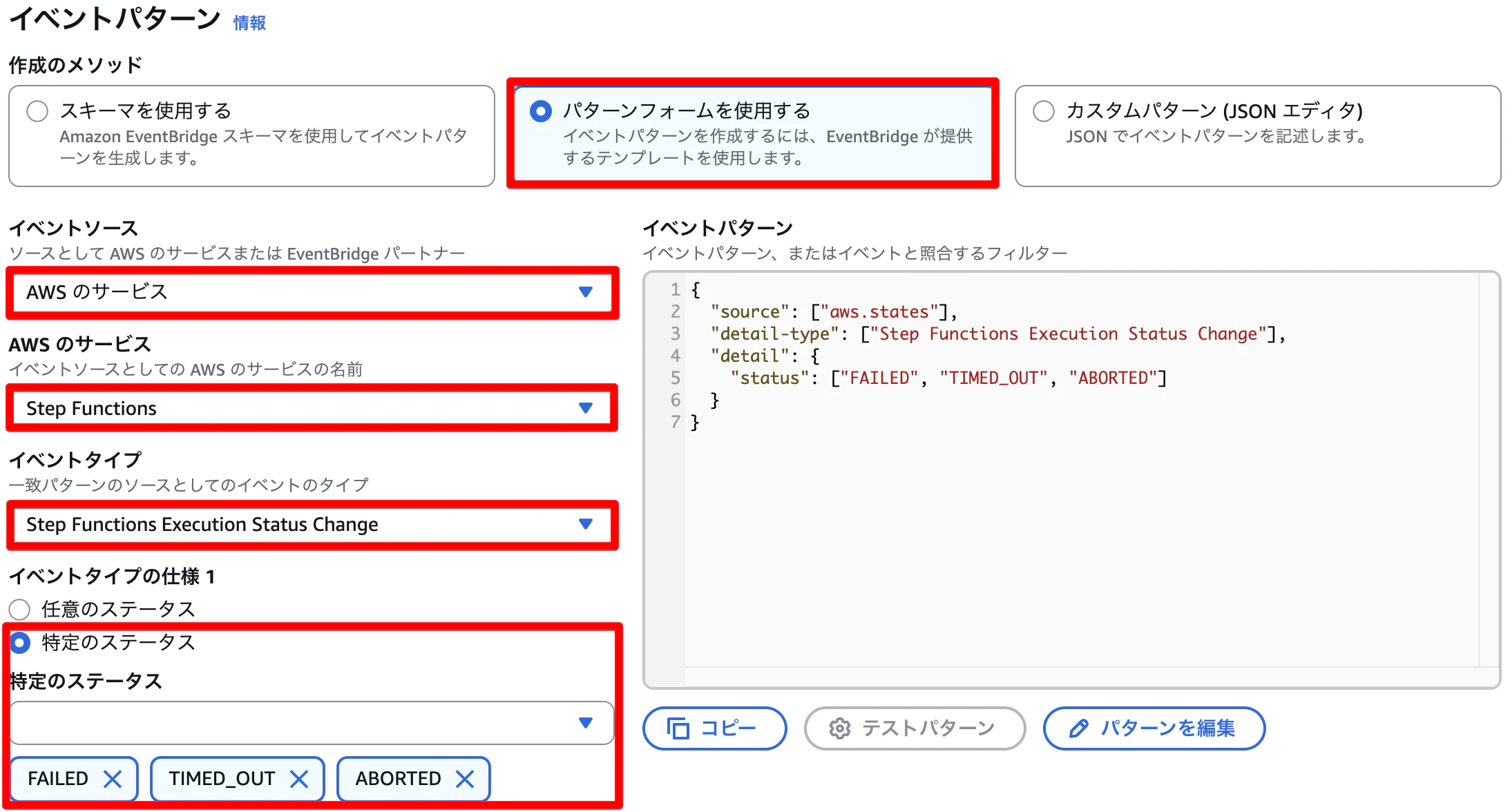Expand the empty 特定のステータス dropdown
The width and height of the screenshot is (1510, 812).
point(312,723)
